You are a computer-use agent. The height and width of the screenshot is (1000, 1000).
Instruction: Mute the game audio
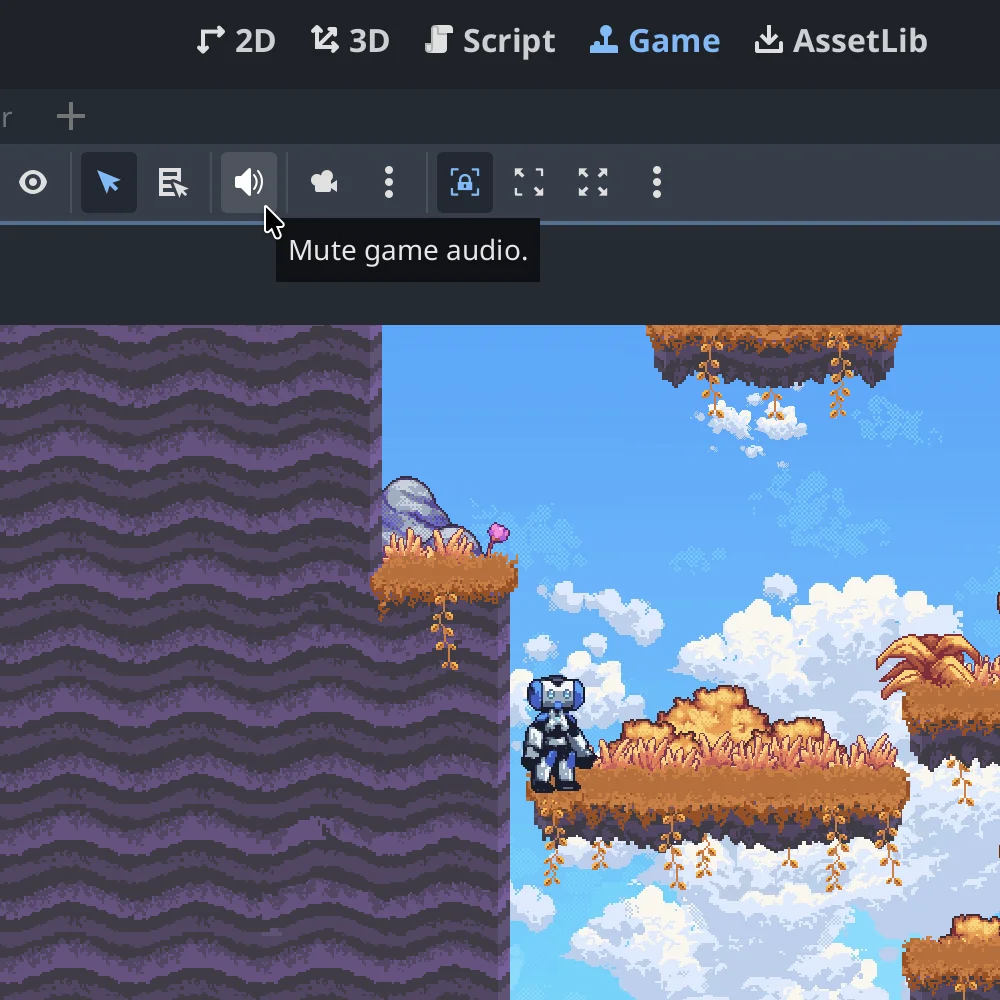point(248,183)
